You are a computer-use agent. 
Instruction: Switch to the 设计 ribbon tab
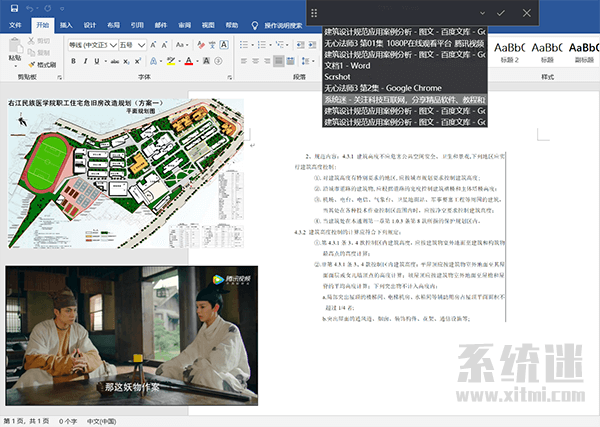pyautogui.click(x=90, y=25)
